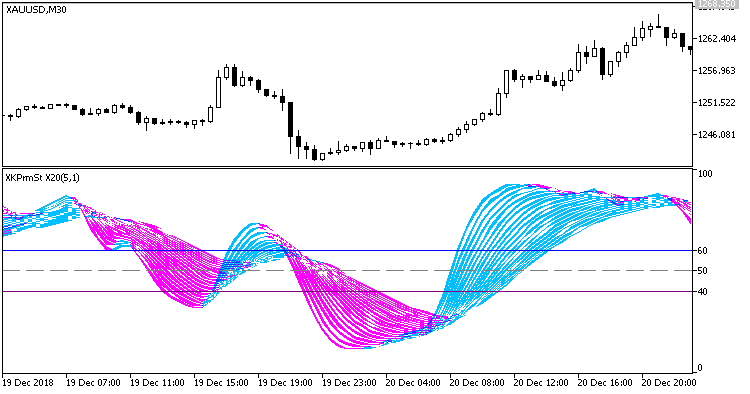Click the 40 level label on indicator scale
750x394 pixels.
click(x=703, y=292)
